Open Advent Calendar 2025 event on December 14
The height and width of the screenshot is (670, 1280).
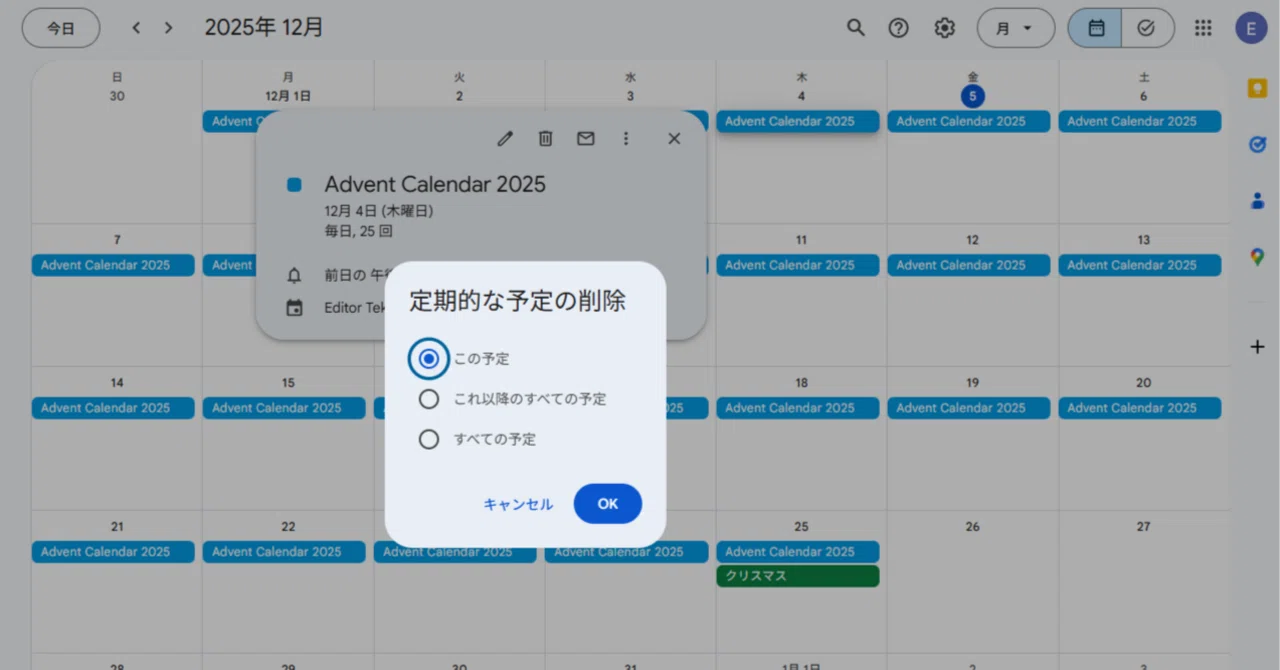click(x=113, y=408)
